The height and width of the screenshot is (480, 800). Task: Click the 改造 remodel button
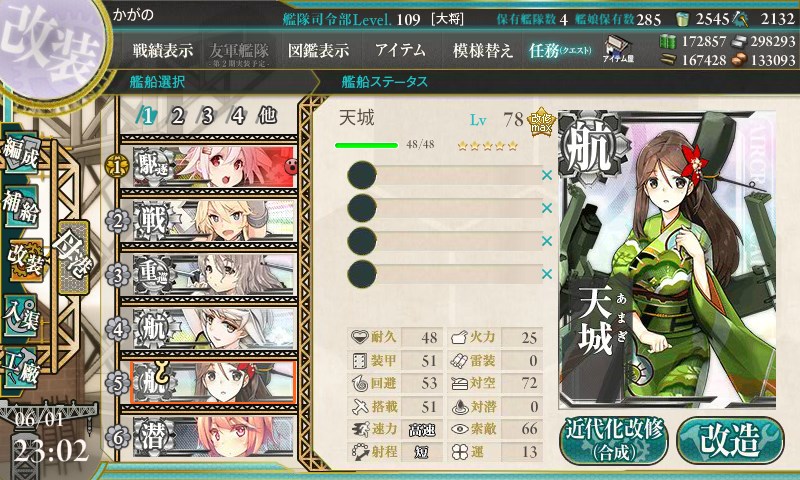[730, 440]
